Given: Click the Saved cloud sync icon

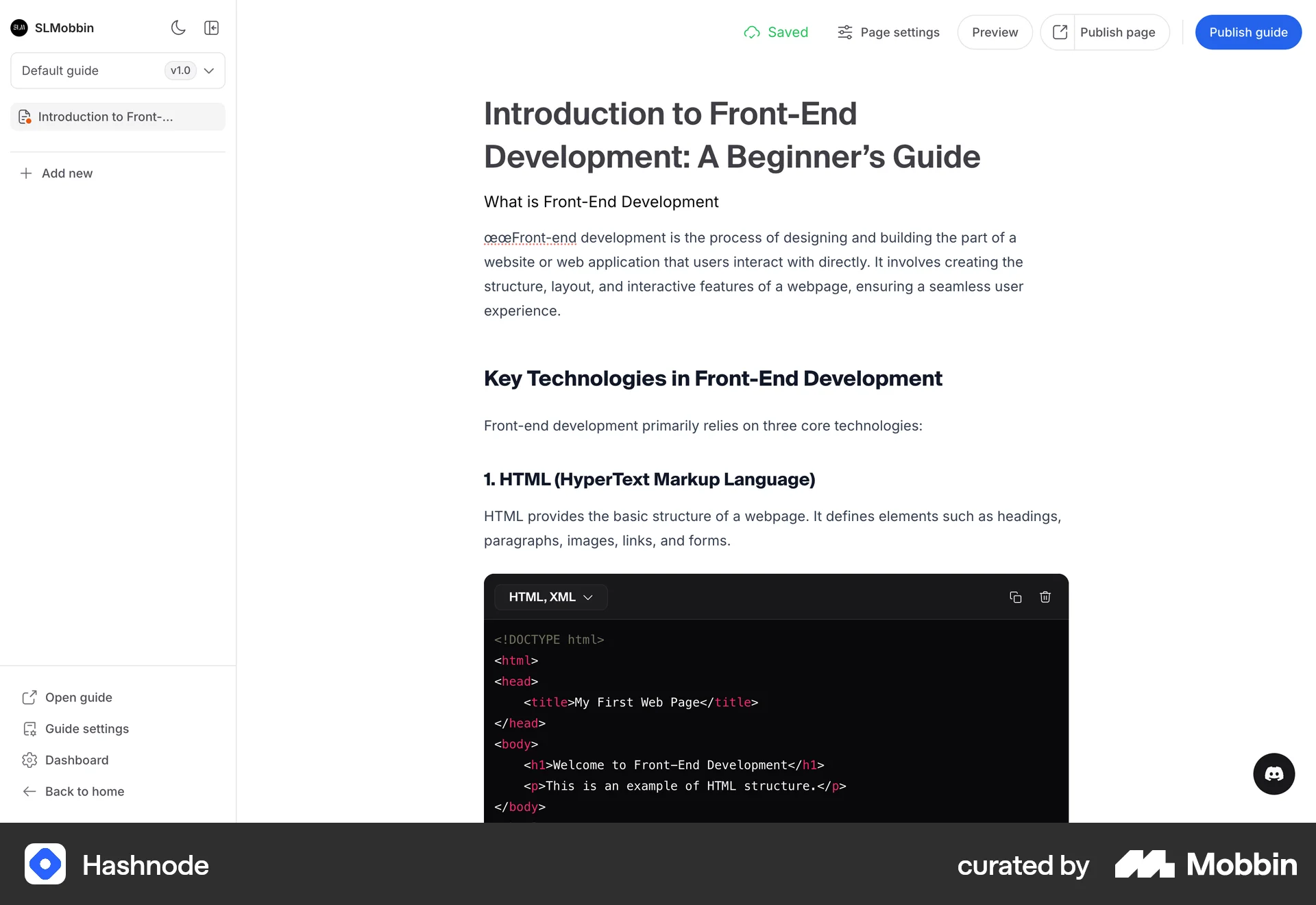Looking at the screenshot, I should [752, 32].
